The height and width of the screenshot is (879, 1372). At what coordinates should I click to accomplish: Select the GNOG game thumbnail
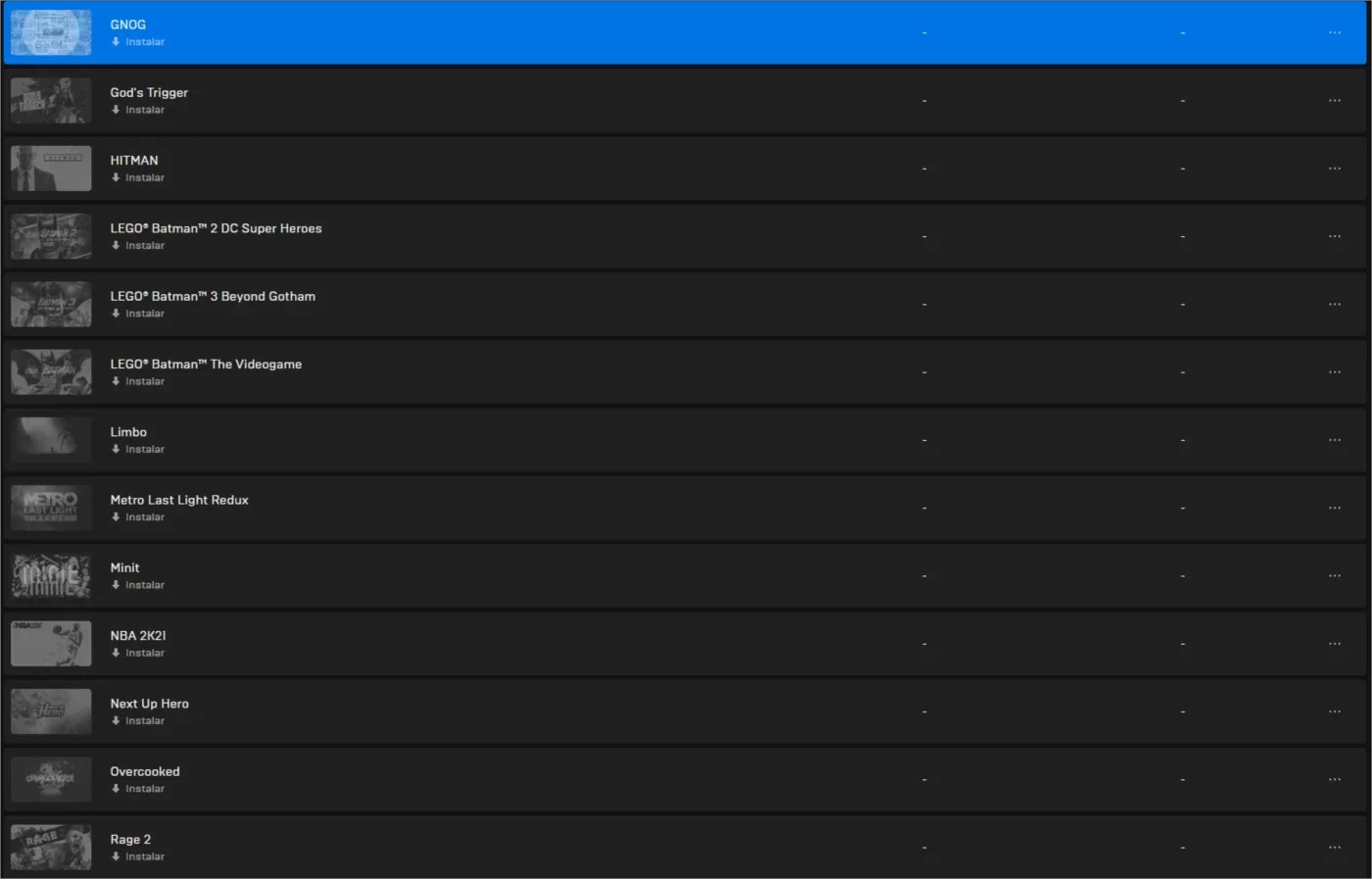click(51, 32)
